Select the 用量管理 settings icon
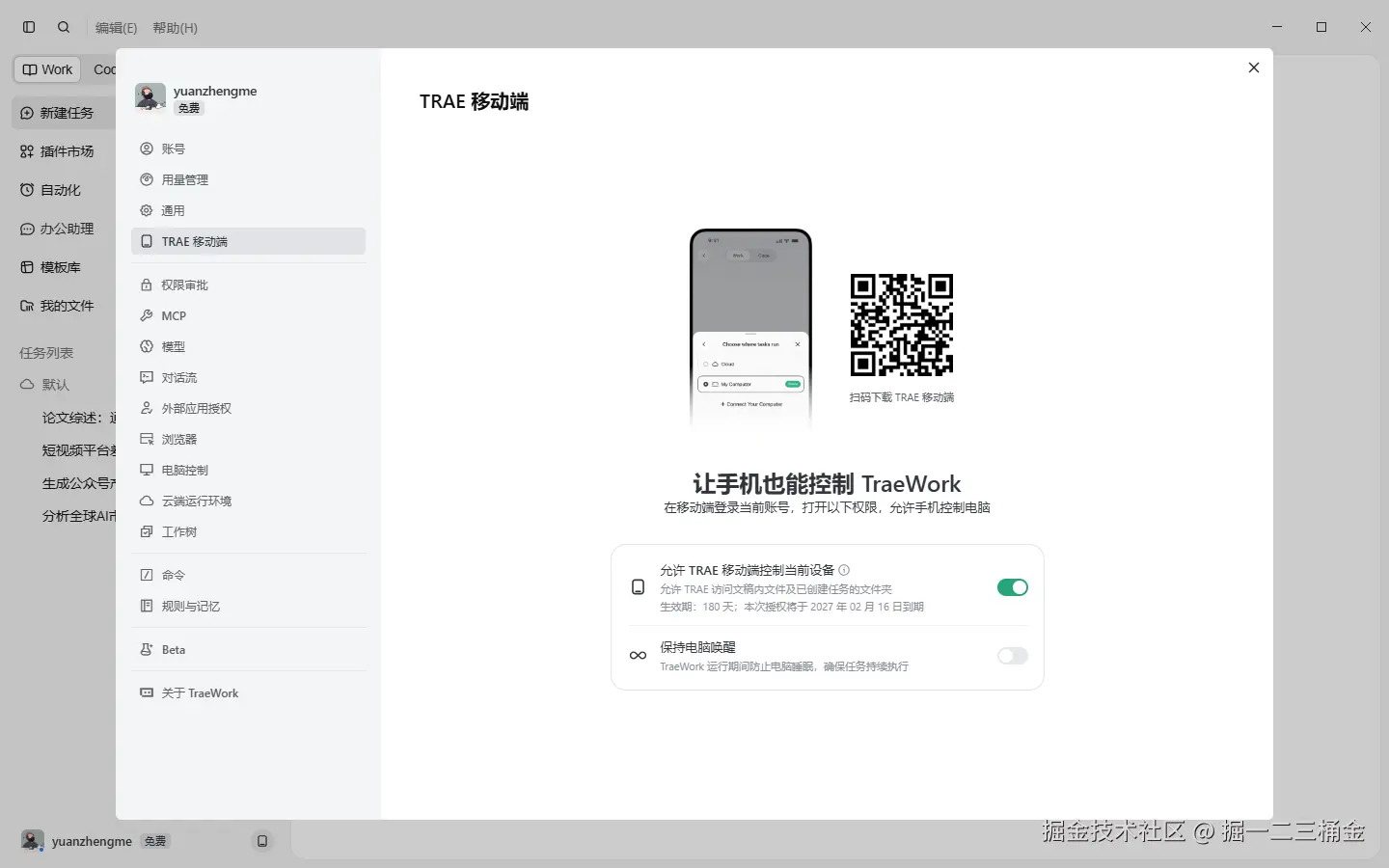Screen dimensions: 1389x868 point(147,179)
